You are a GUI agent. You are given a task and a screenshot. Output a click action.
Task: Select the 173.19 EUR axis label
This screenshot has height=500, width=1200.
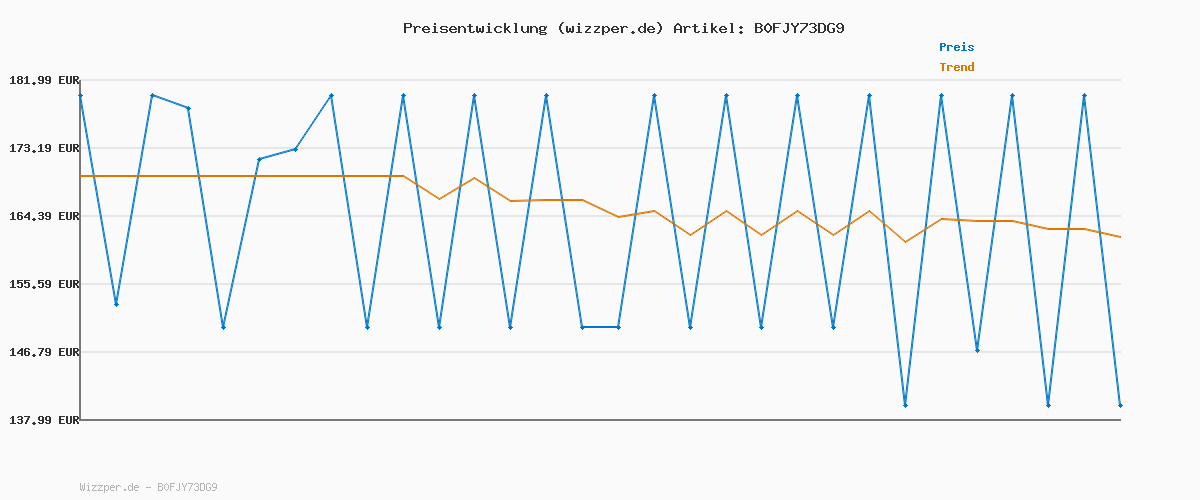pos(42,148)
